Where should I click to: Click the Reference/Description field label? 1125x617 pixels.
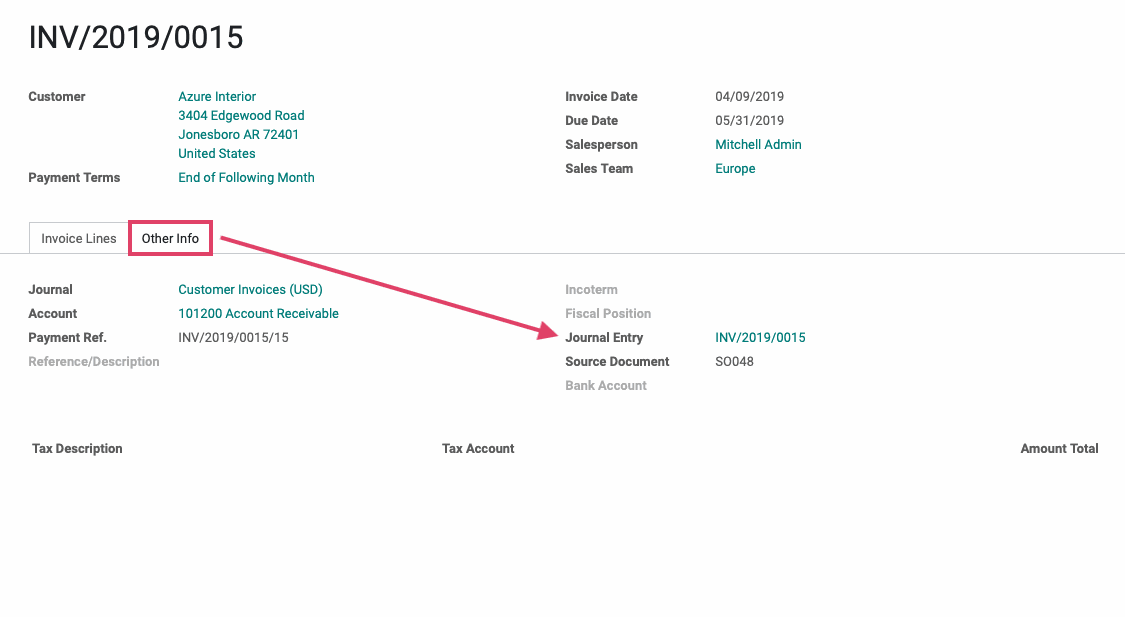[x=93, y=362]
